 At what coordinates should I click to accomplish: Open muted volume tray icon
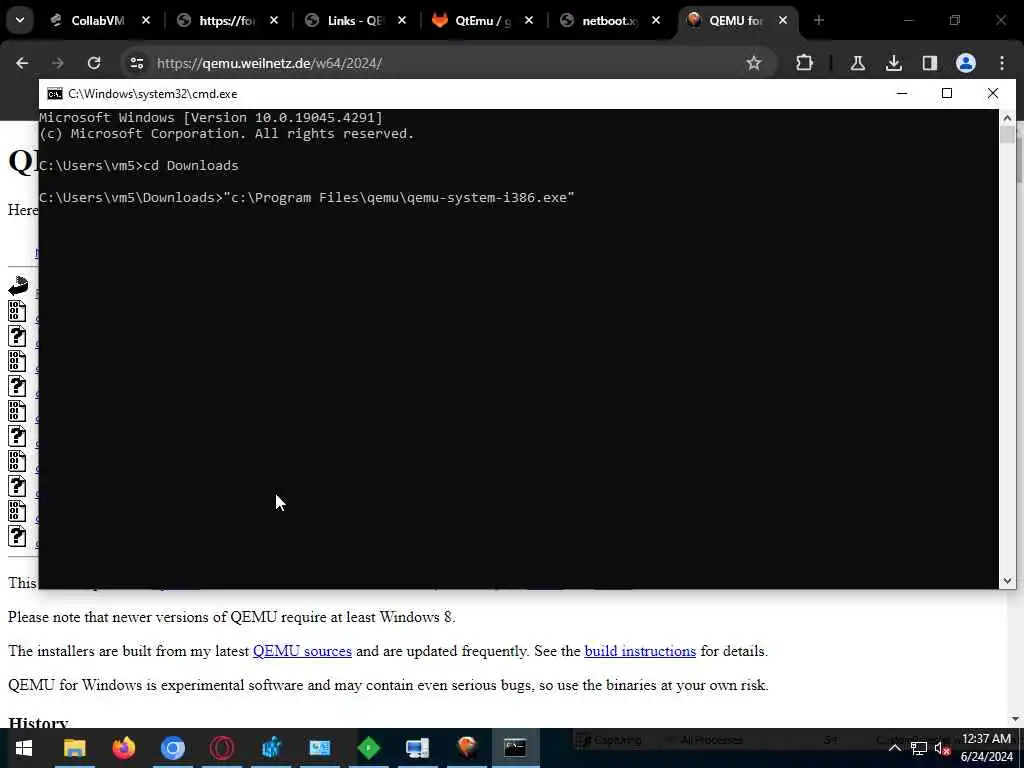pos(942,748)
